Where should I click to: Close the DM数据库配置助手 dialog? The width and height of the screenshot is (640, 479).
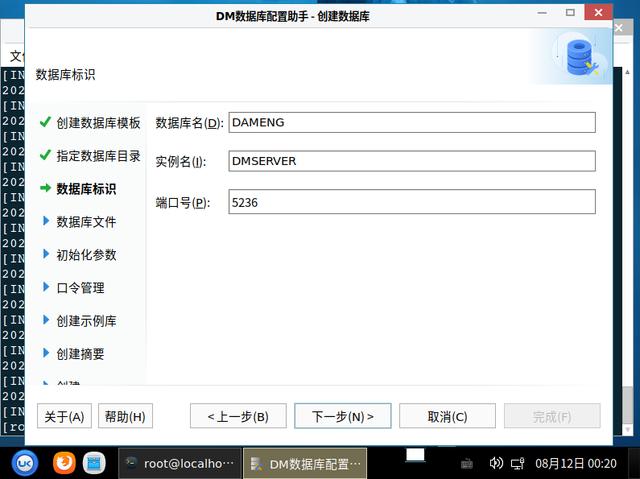(x=598, y=12)
